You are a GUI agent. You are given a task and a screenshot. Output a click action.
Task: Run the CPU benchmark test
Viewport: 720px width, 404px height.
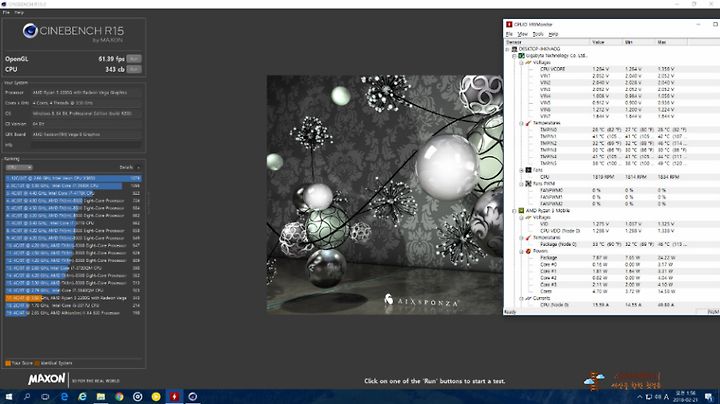click(134, 69)
